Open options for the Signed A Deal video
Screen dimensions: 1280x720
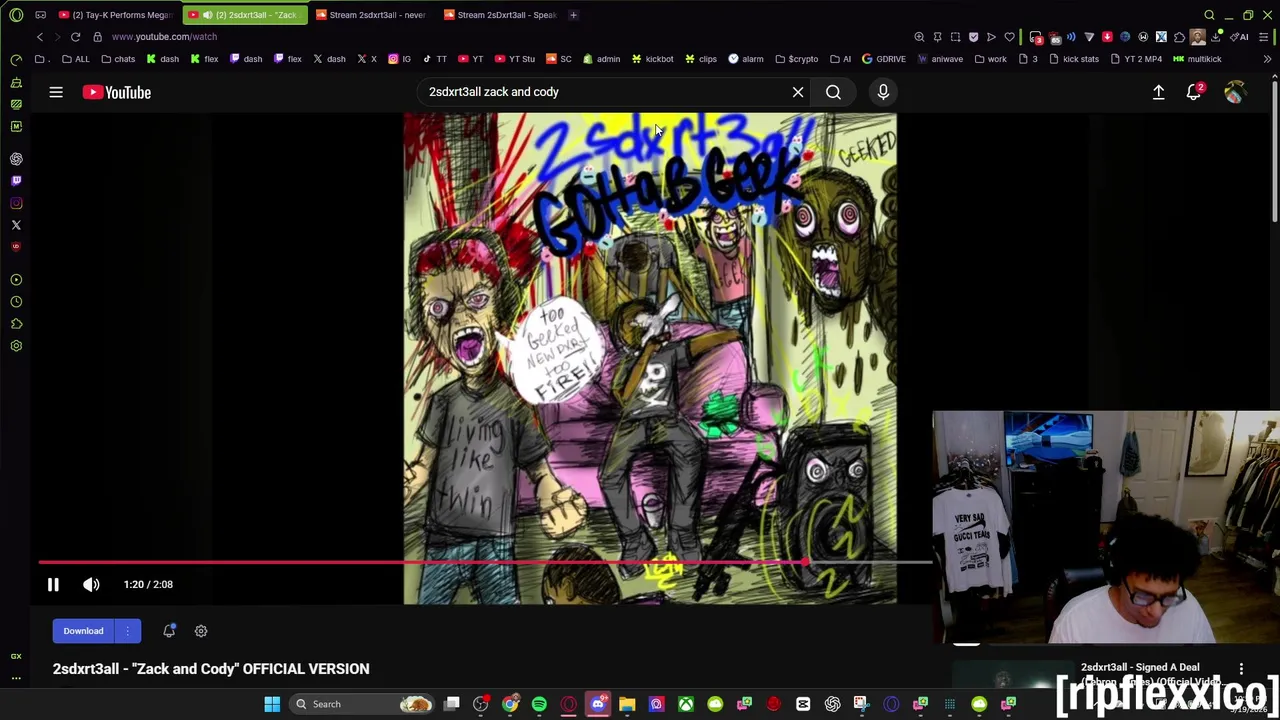pyautogui.click(x=1241, y=668)
